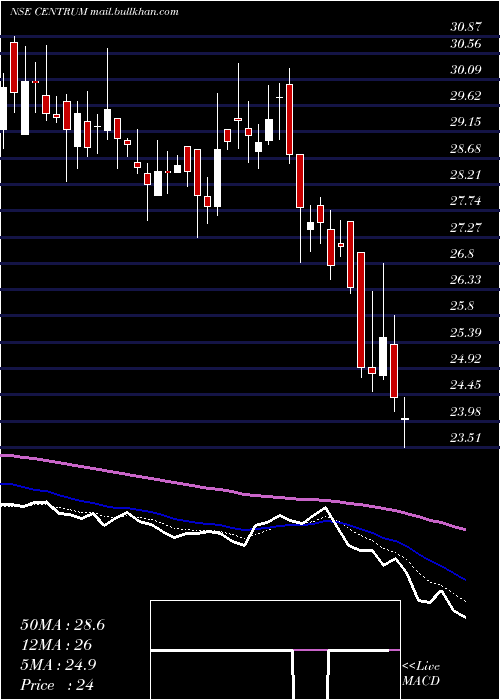Select the 29.15 price axis label
500x700 pixels.
(466, 122)
